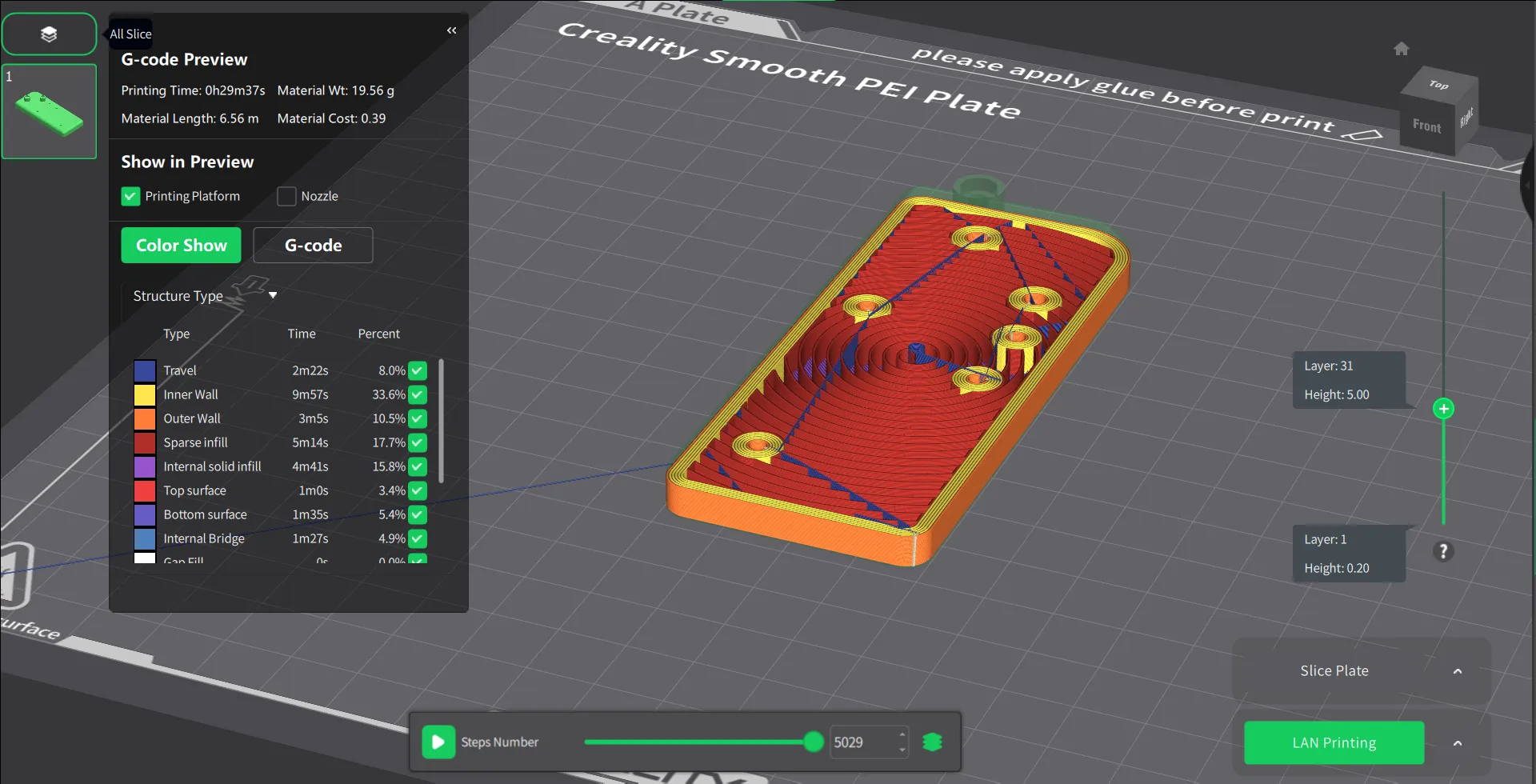The height and width of the screenshot is (784, 1536).
Task: Collapse the G-code Preview panel
Action: (451, 30)
